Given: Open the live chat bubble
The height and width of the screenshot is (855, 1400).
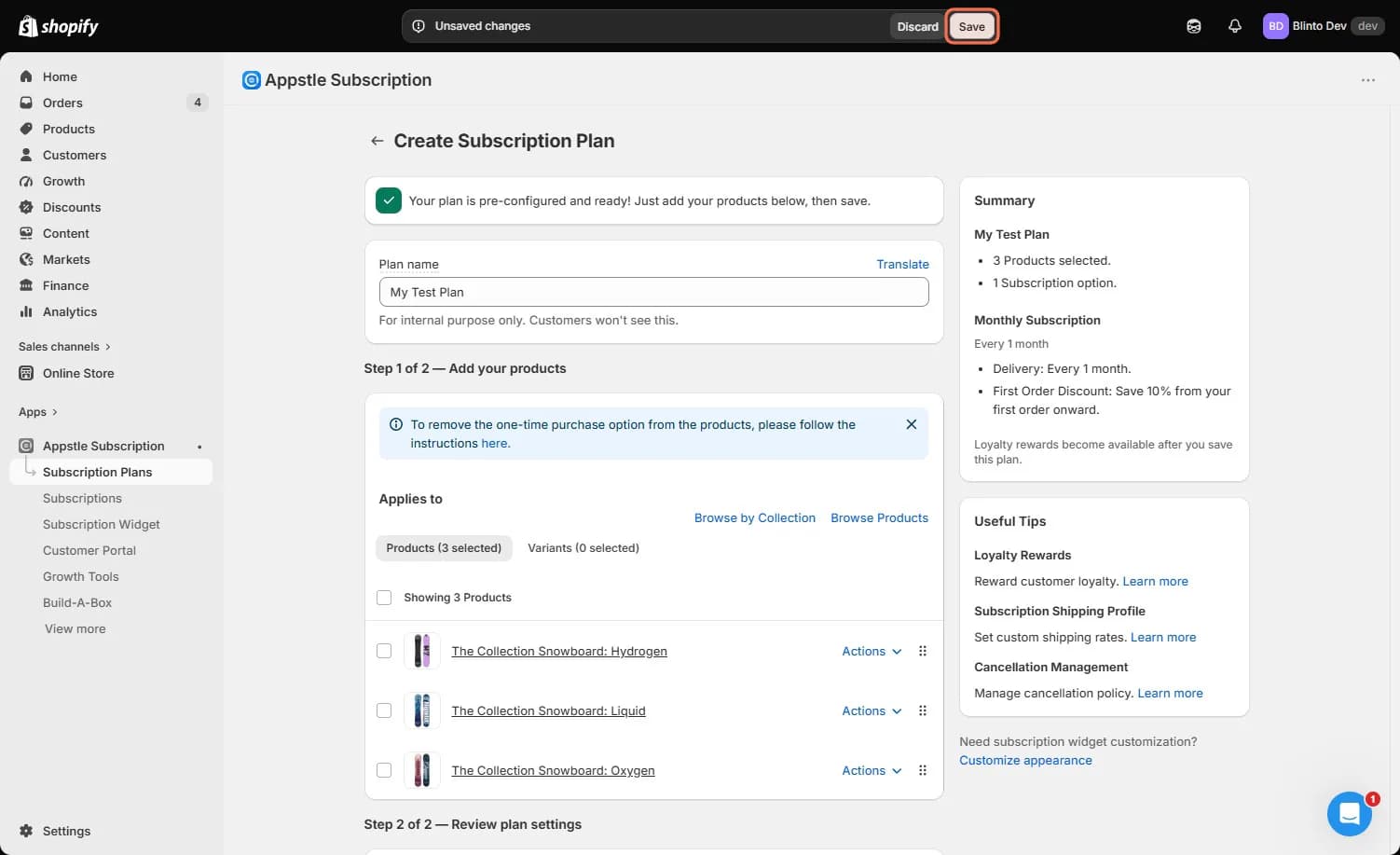Looking at the screenshot, I should point(1349,814).
